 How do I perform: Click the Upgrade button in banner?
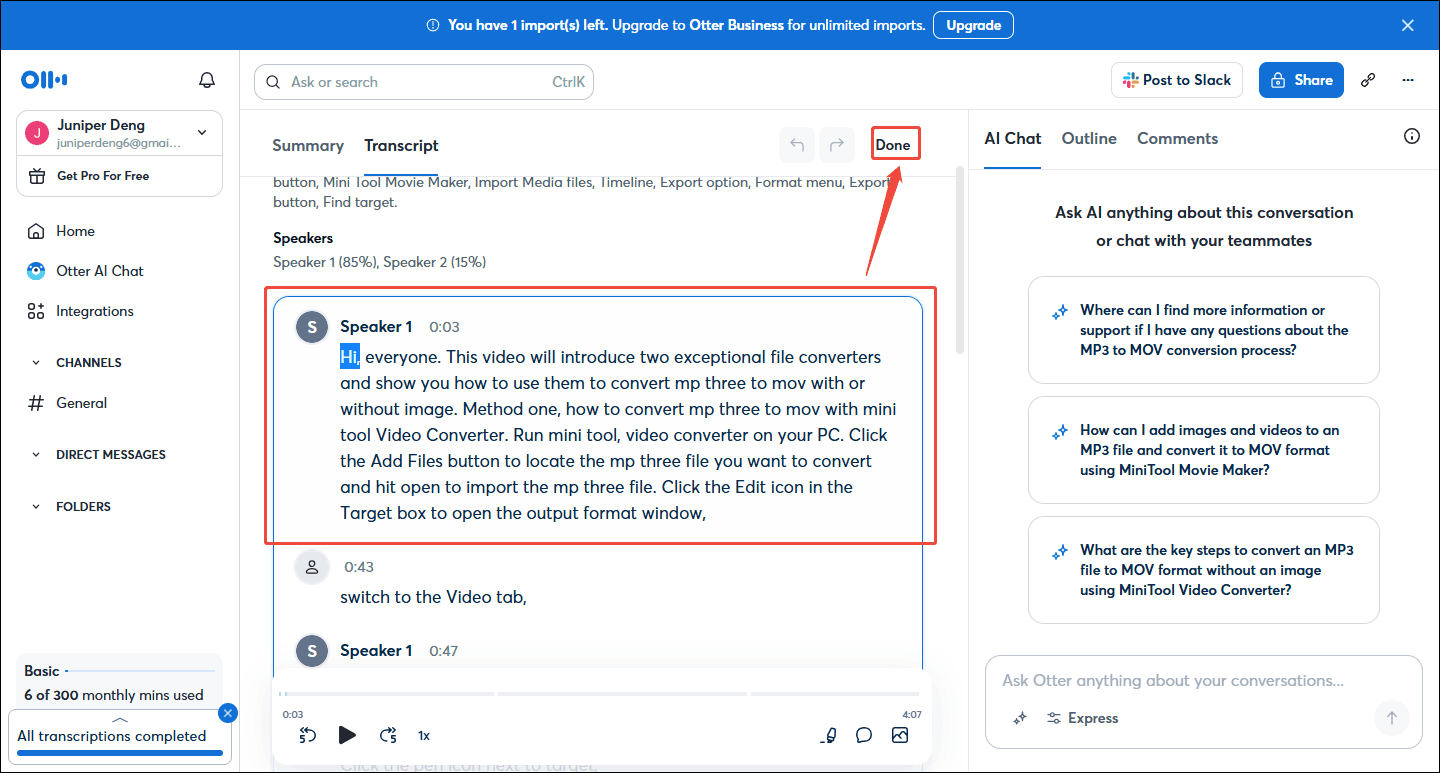tap(972, 25)
